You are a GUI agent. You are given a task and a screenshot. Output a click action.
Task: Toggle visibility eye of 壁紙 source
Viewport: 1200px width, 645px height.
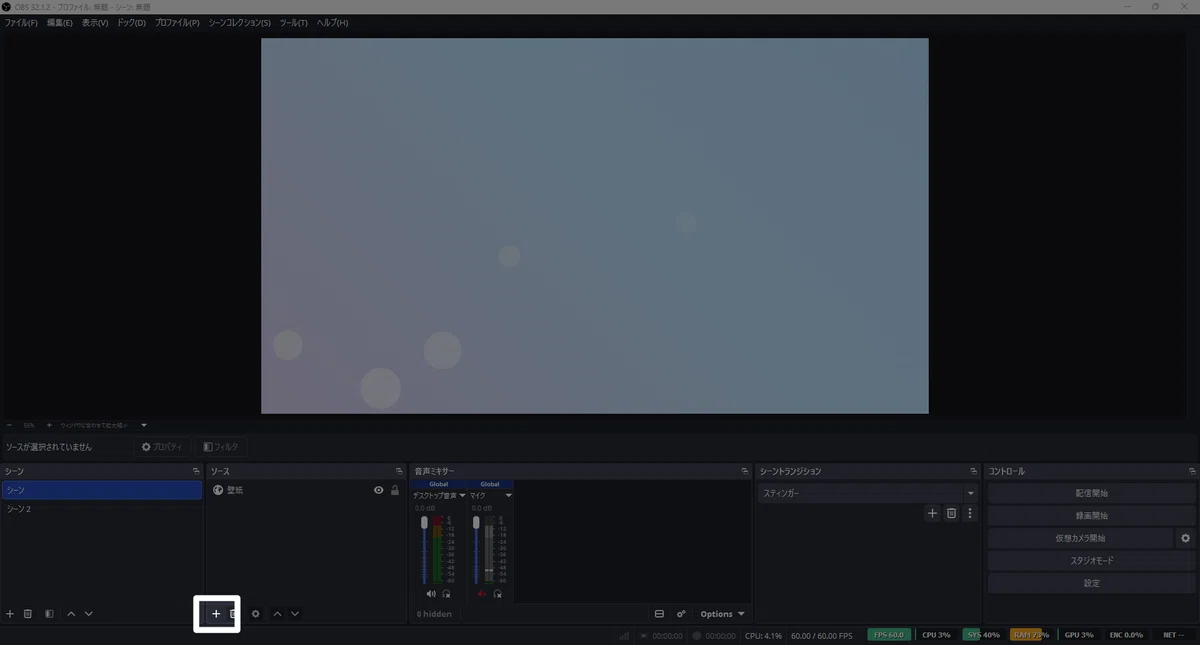click(379, 490)
